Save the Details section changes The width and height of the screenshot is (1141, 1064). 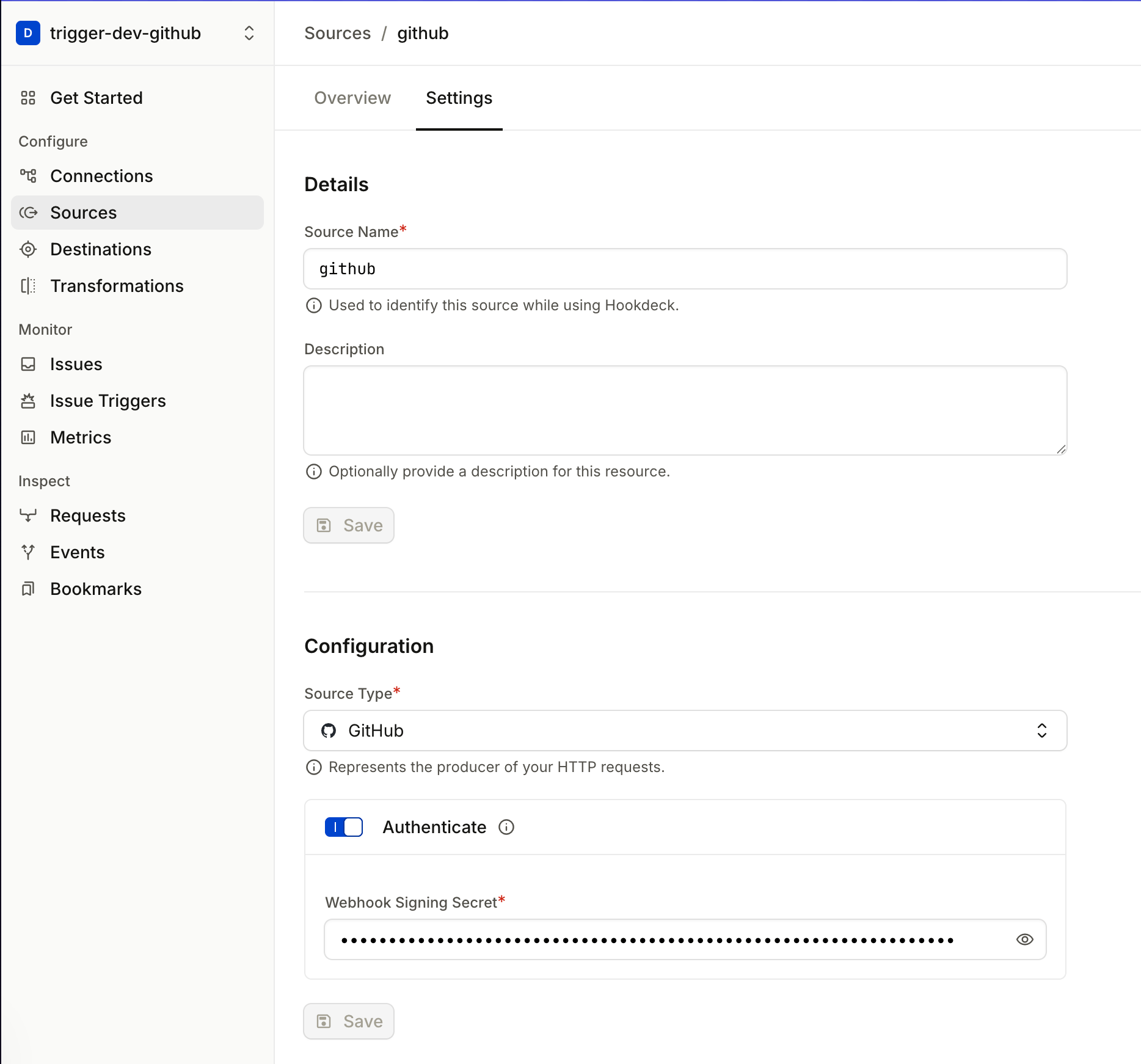348,525
